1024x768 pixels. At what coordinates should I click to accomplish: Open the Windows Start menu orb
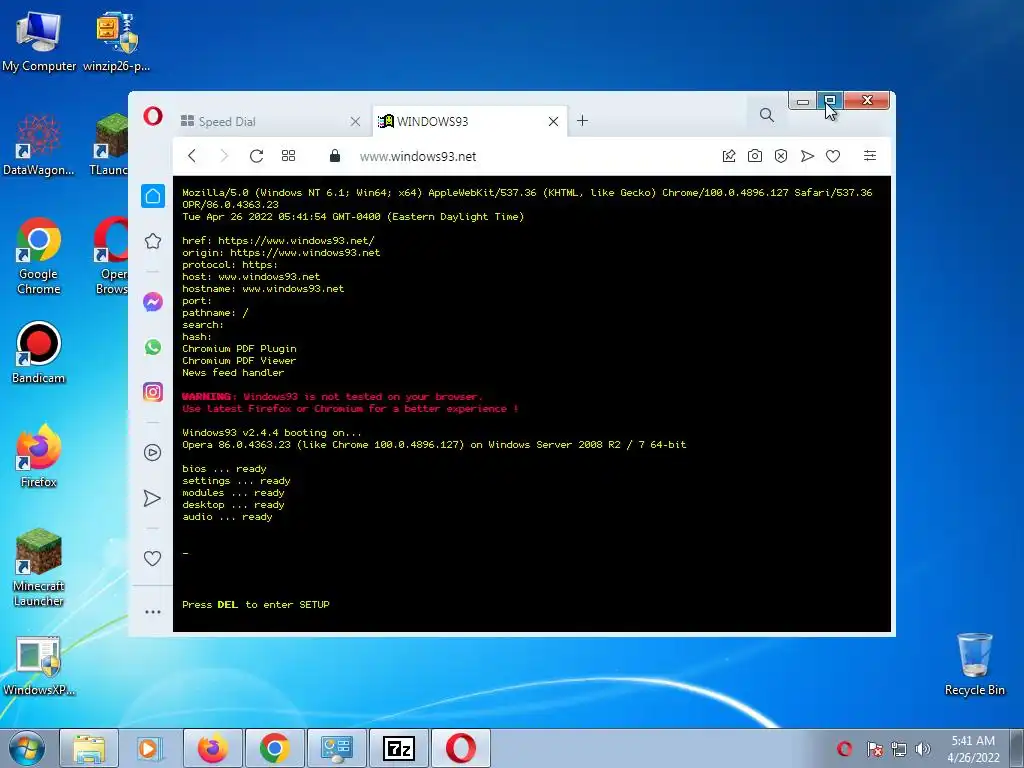point(27,748)
